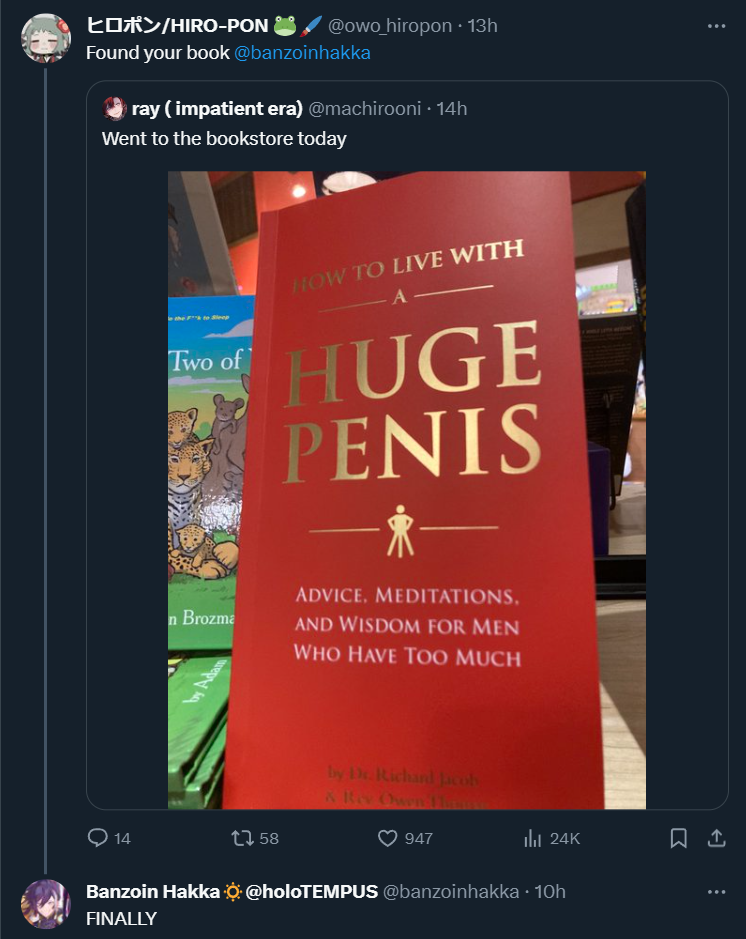Click the @machirooni handle

pos(368,108)
